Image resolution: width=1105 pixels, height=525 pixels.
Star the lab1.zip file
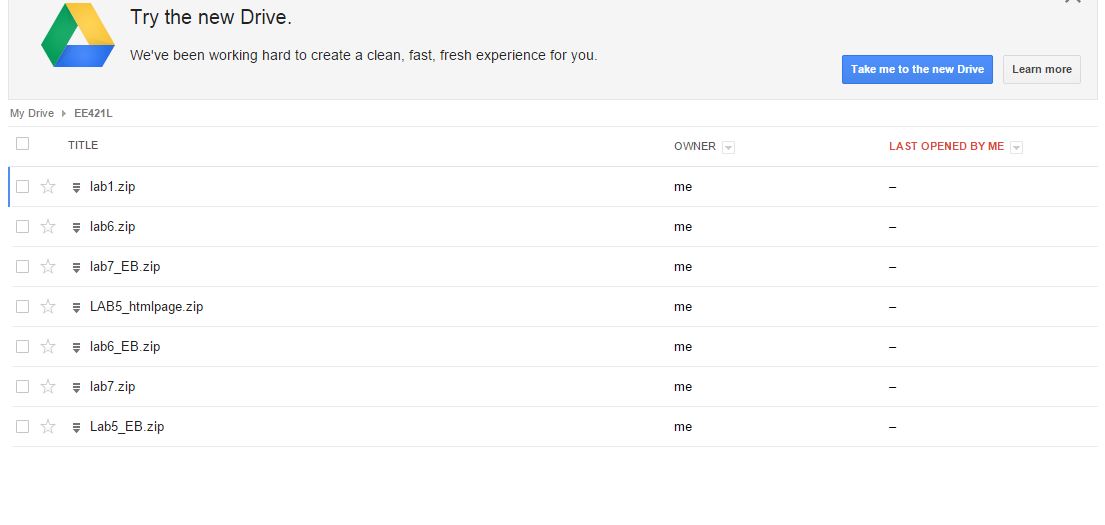tap(48, 186)
